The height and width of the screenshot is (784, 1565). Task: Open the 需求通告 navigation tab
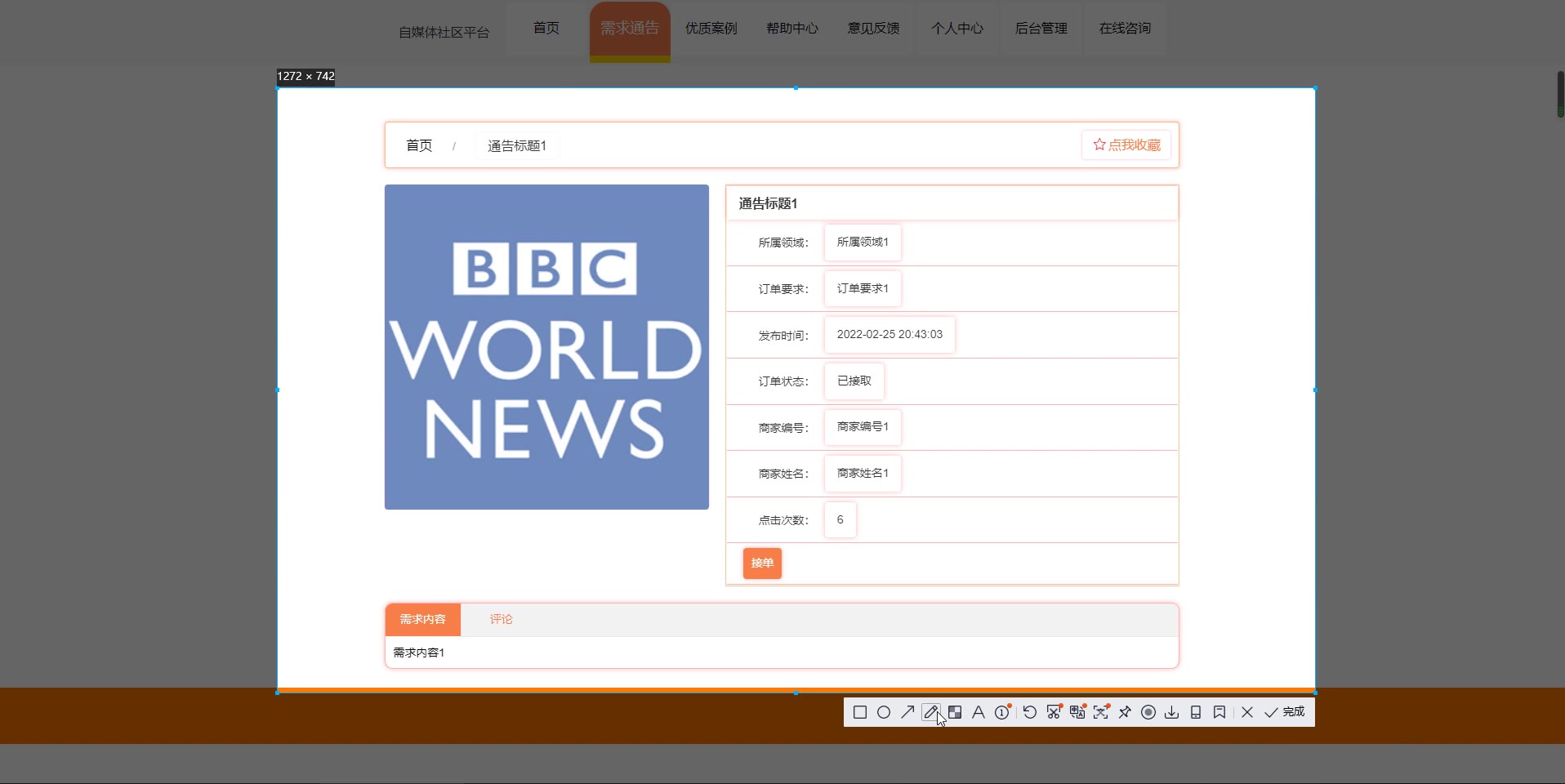point(630,29)
